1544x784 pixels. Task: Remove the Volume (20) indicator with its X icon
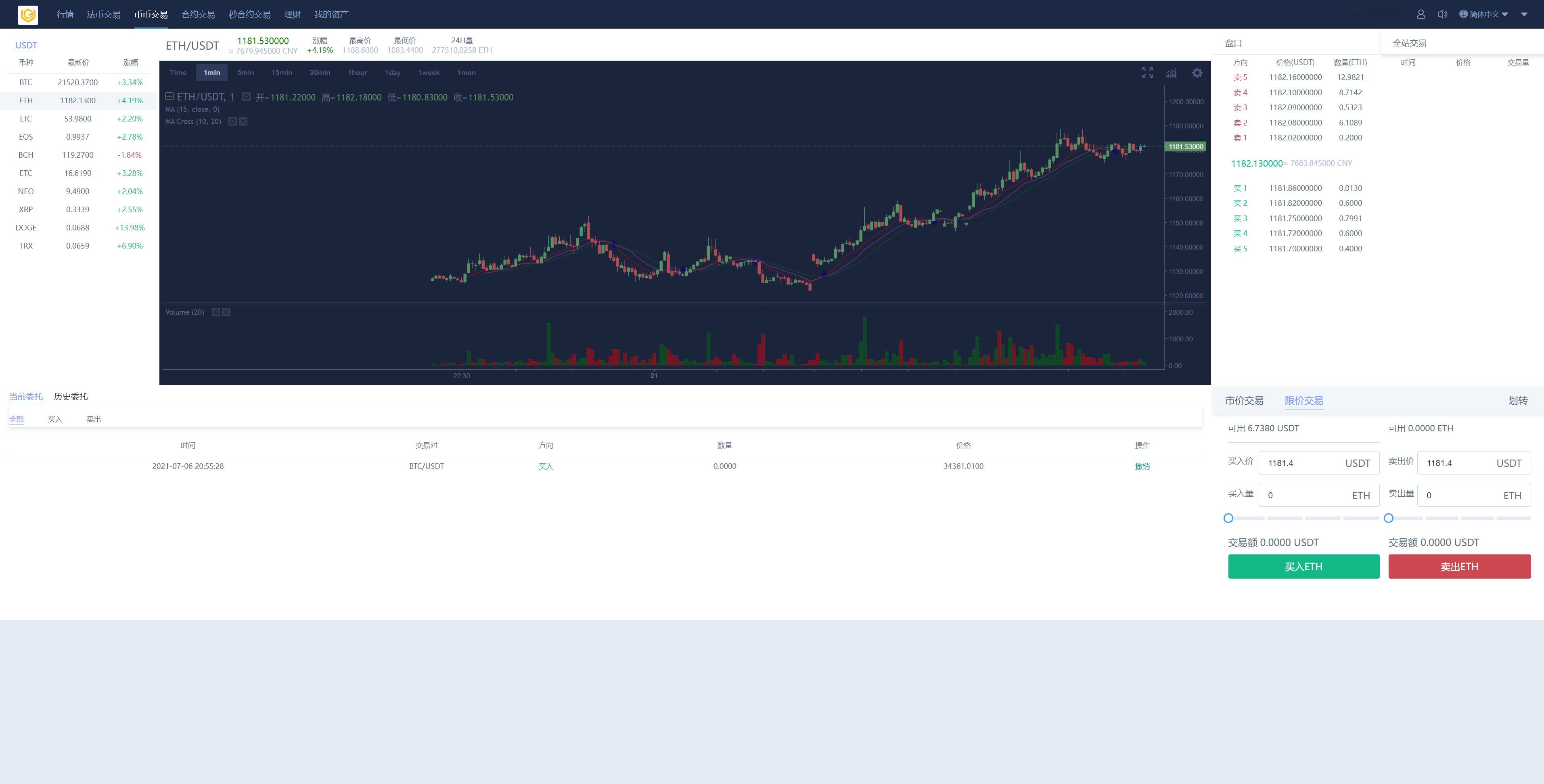pyautogui.click(x=226, y=312)
